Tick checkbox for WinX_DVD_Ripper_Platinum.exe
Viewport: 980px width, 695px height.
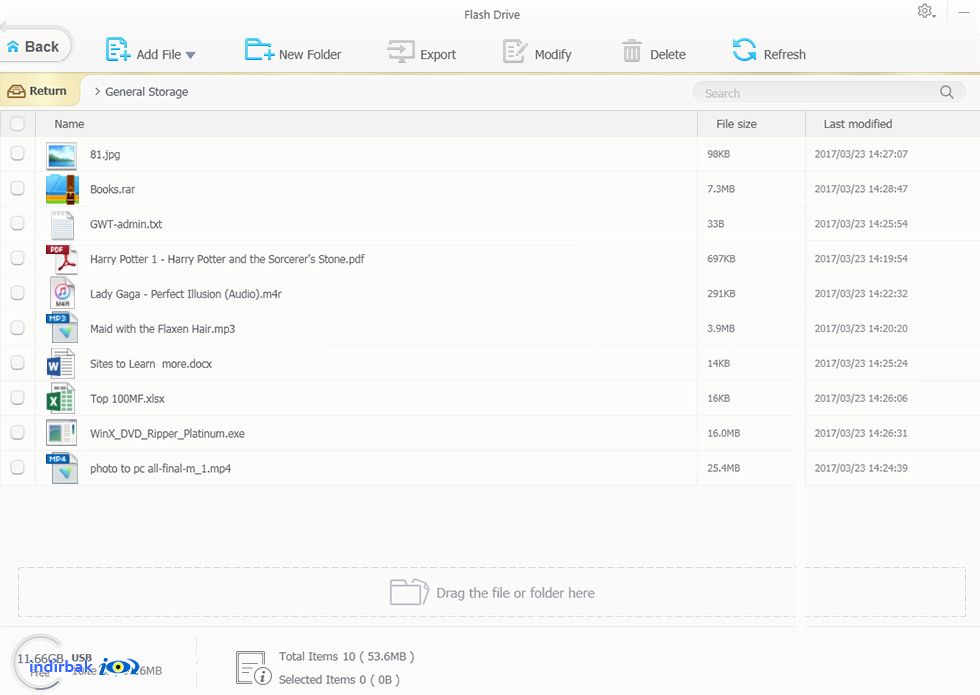(x=18, y=434)
